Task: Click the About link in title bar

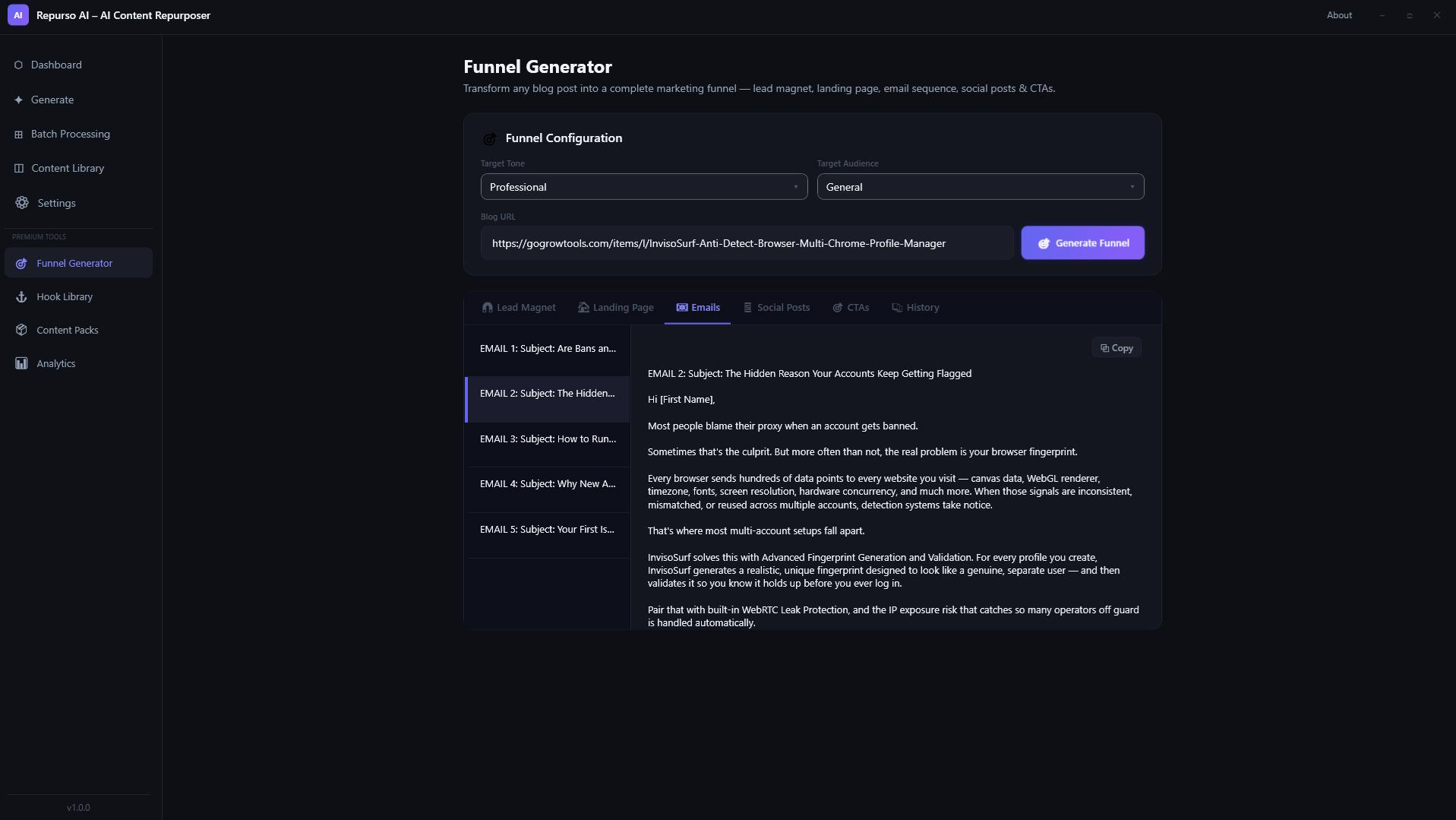Action: tap(1339, 15)
